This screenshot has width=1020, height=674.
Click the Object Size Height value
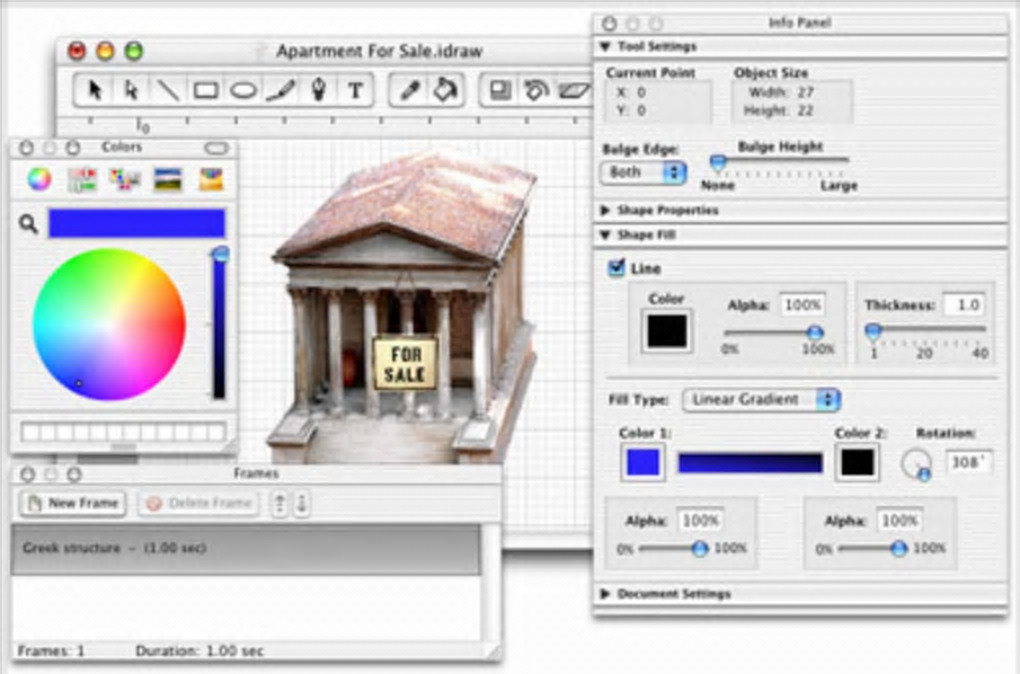pos(805,111)
